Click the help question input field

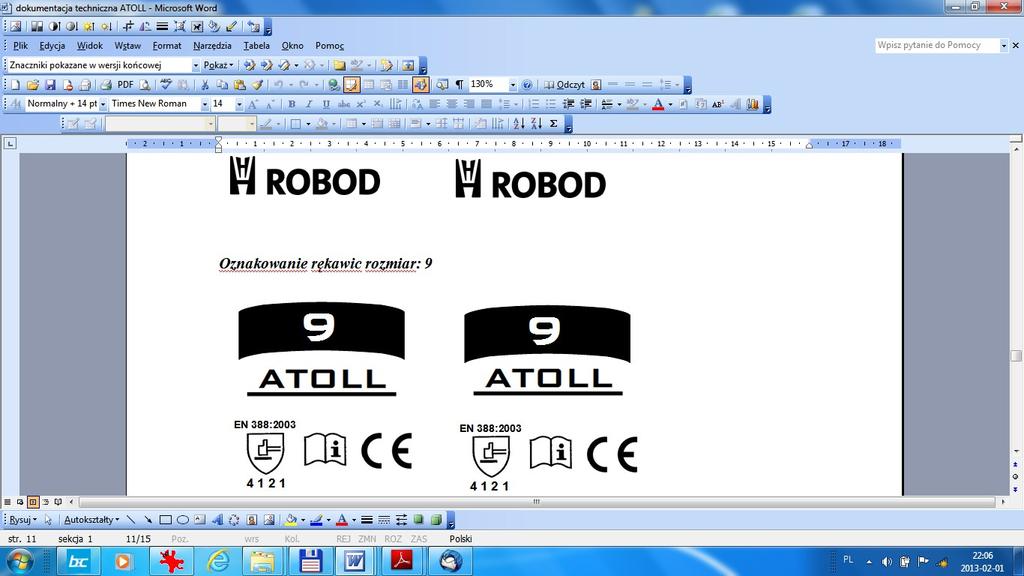[x=938, y=45]
